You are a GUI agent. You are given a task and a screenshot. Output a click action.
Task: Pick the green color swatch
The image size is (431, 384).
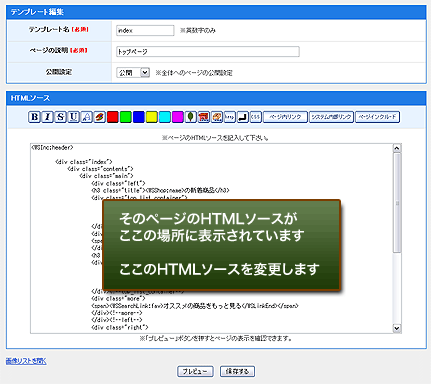pos(125,117)
